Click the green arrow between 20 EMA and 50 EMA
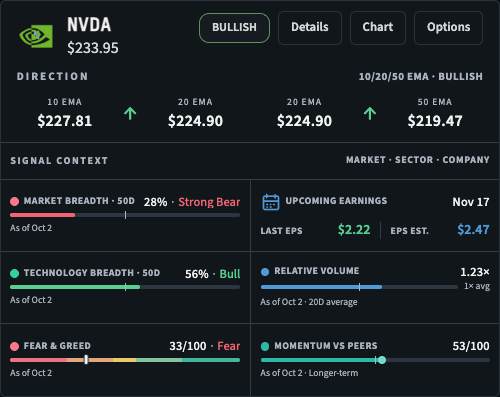The width and height of the screenshot is (500, 397). pos(370,113)
